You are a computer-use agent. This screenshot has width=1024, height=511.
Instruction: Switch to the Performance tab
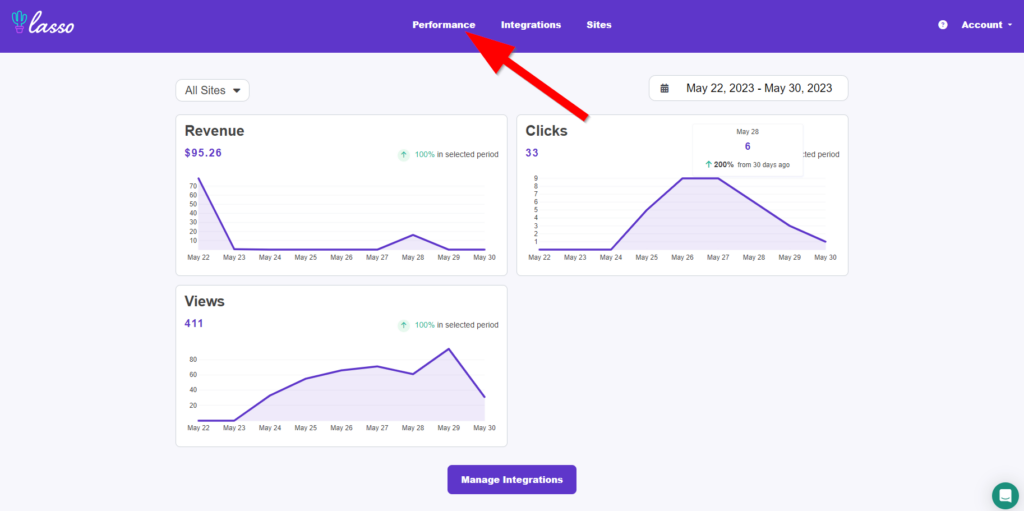tap(443, 25)
